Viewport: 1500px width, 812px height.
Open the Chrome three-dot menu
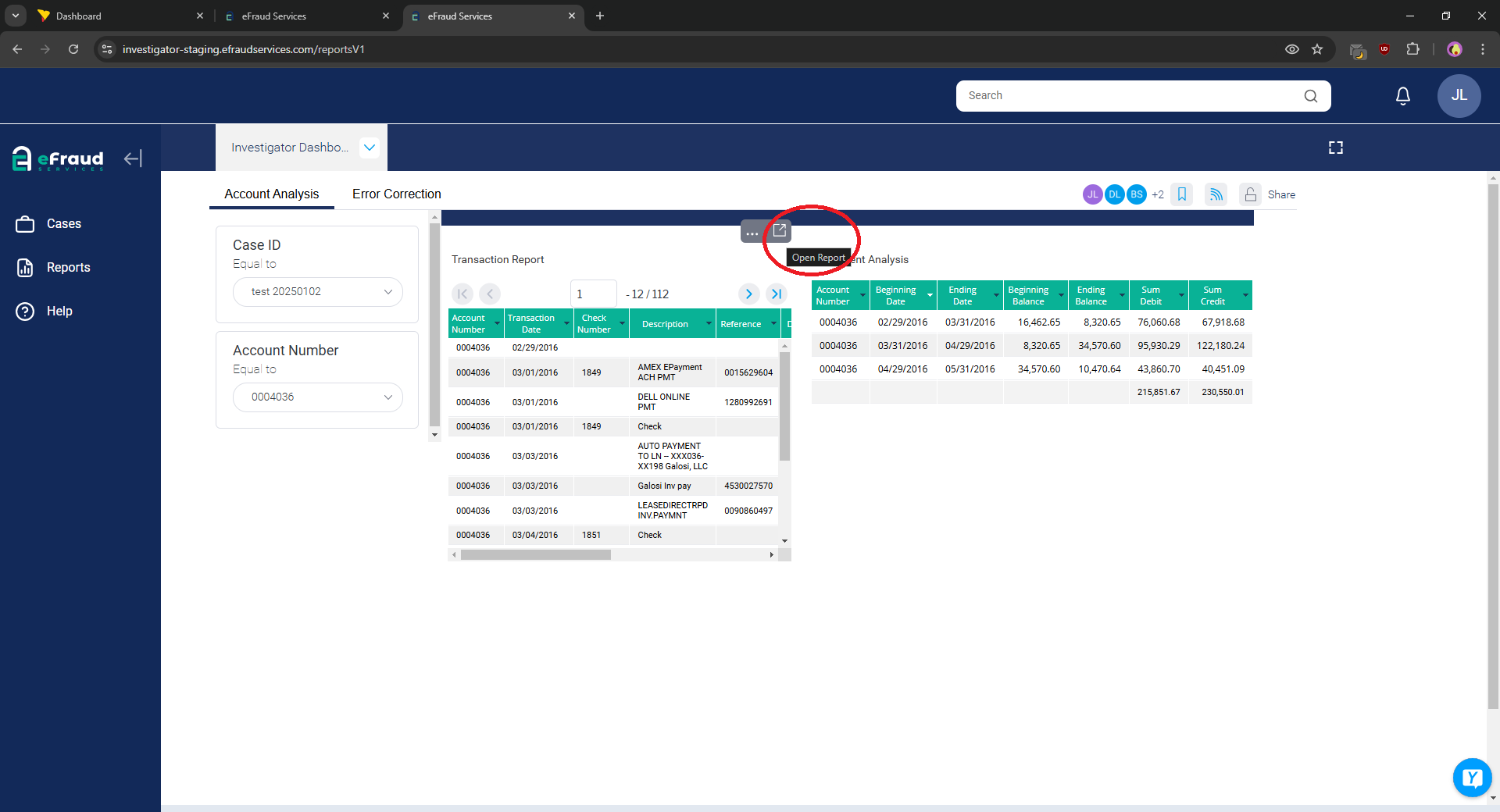tap(1483, 49)
